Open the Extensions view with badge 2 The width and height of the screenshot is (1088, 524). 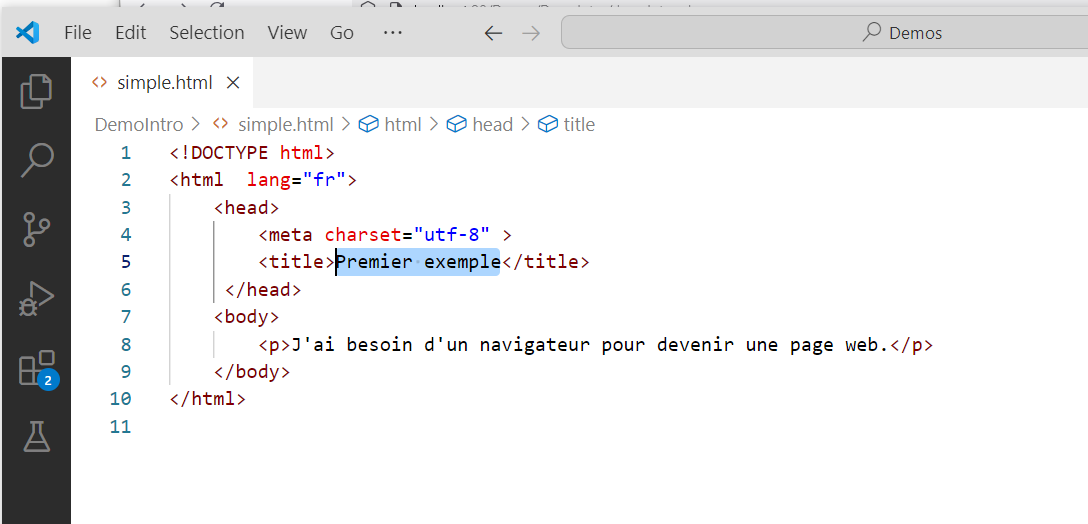(x=37, y=369)
